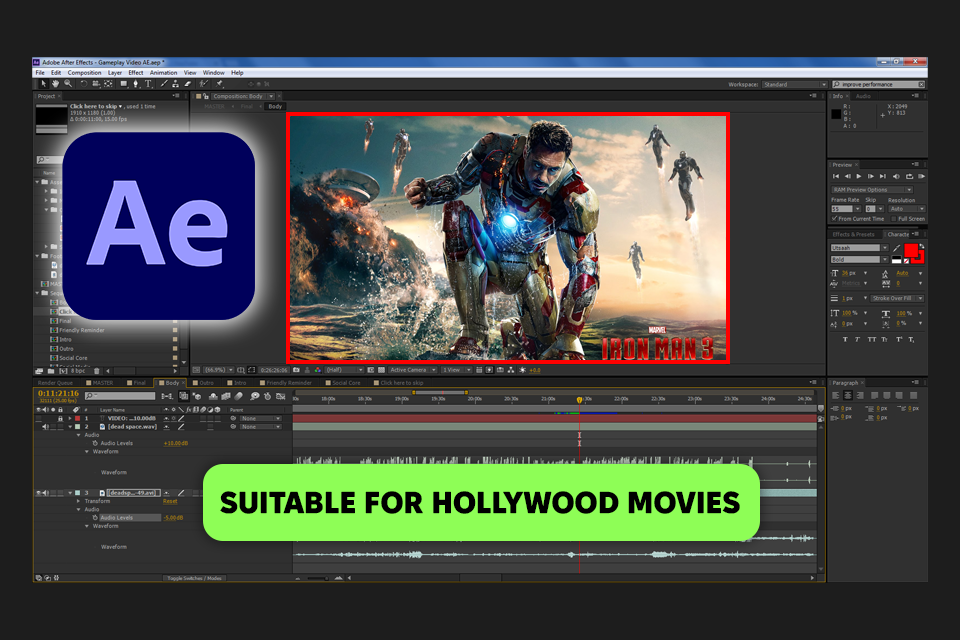Open the Half resolution dropdown

coord(343,370)
